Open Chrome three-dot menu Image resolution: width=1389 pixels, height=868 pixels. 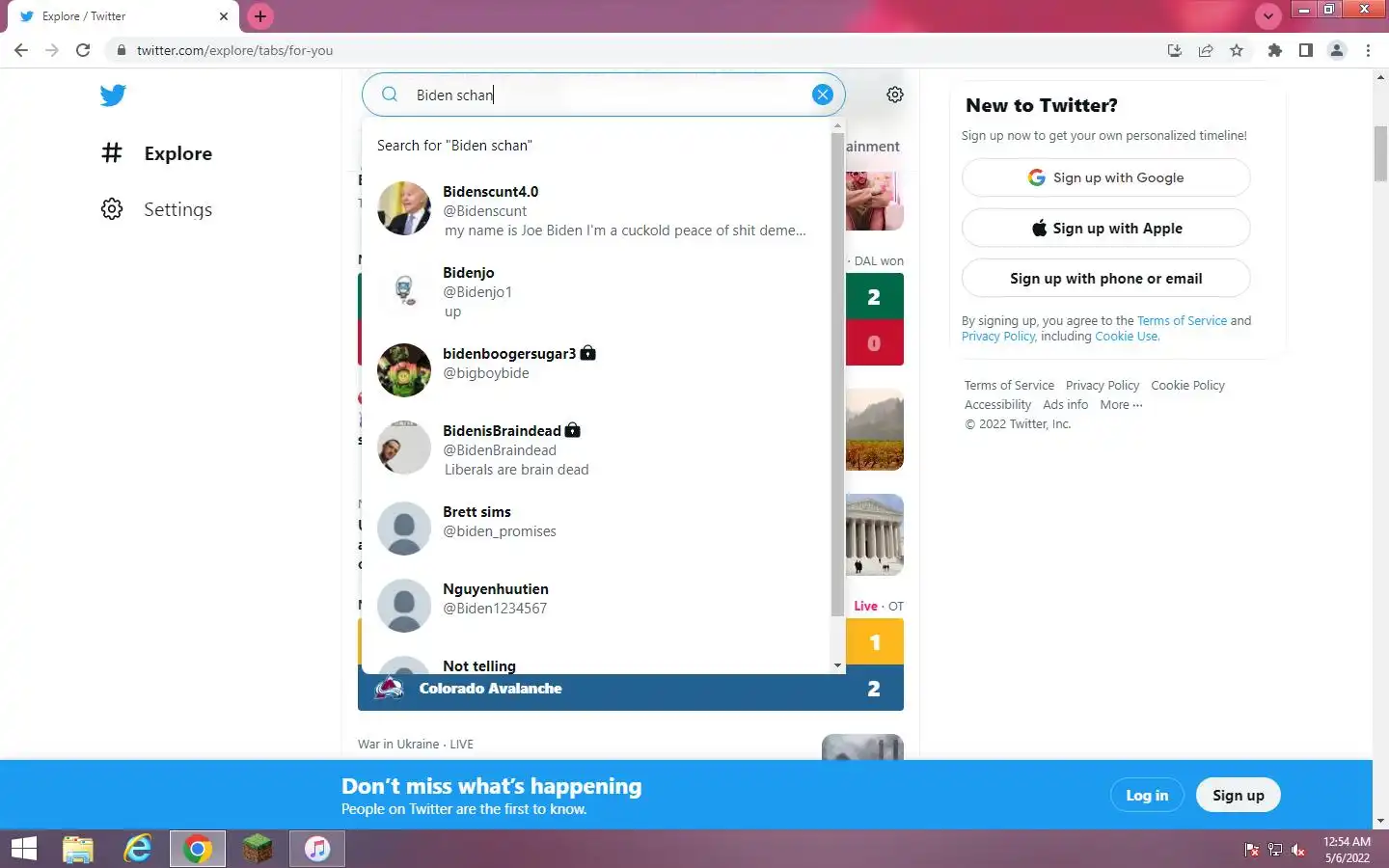point(1368,50)
